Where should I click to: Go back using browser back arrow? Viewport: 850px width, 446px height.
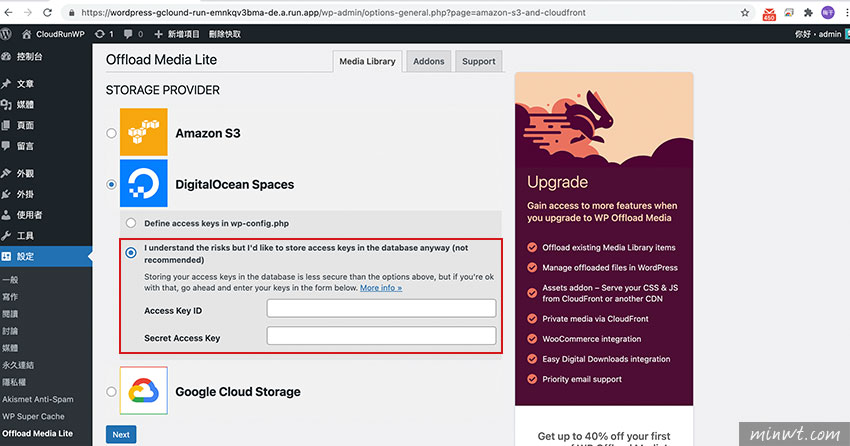pos(8,12)
